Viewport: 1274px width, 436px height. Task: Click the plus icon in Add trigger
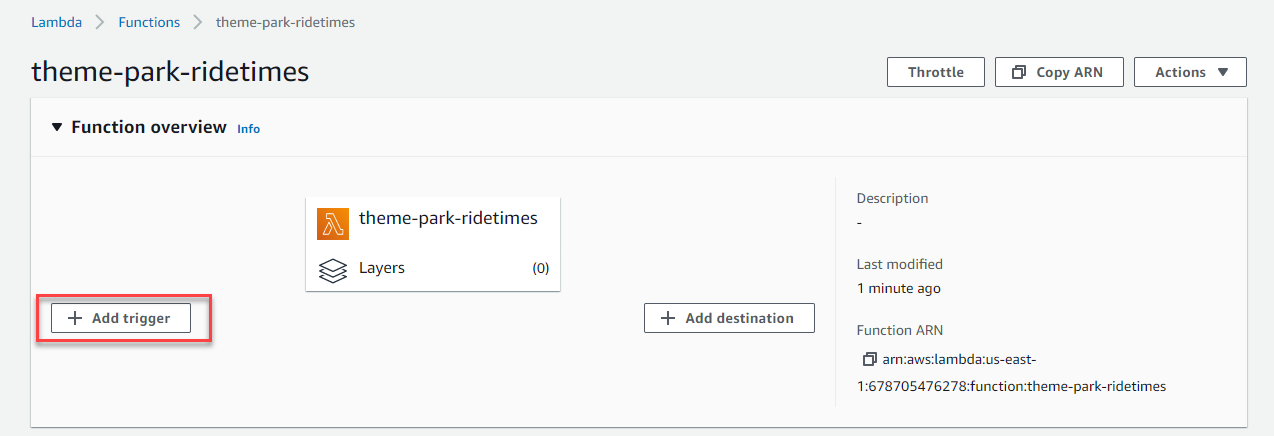pyautogui.click(x=75, y=319)
